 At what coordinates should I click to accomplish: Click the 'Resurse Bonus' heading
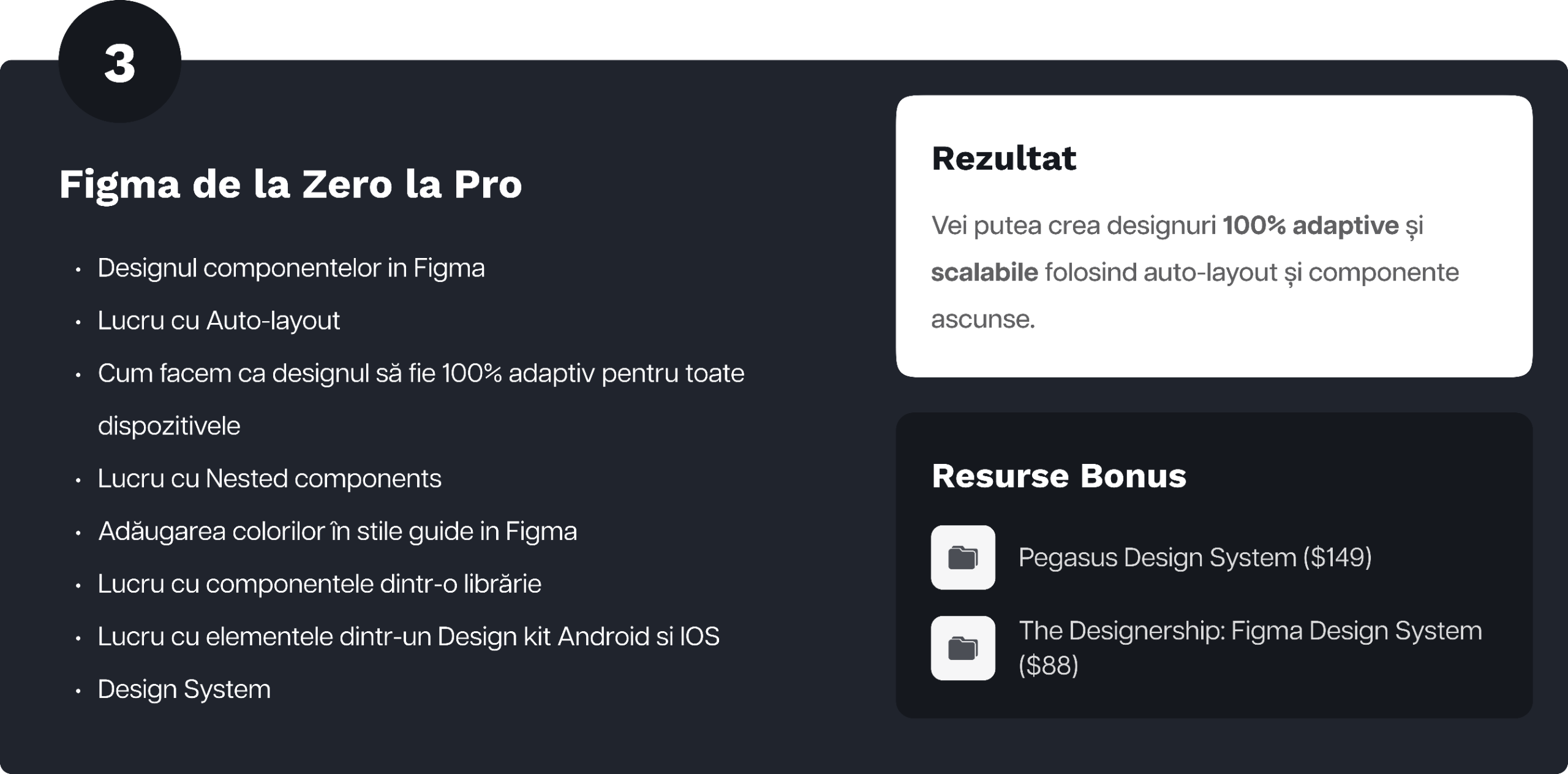point(1058,476)
